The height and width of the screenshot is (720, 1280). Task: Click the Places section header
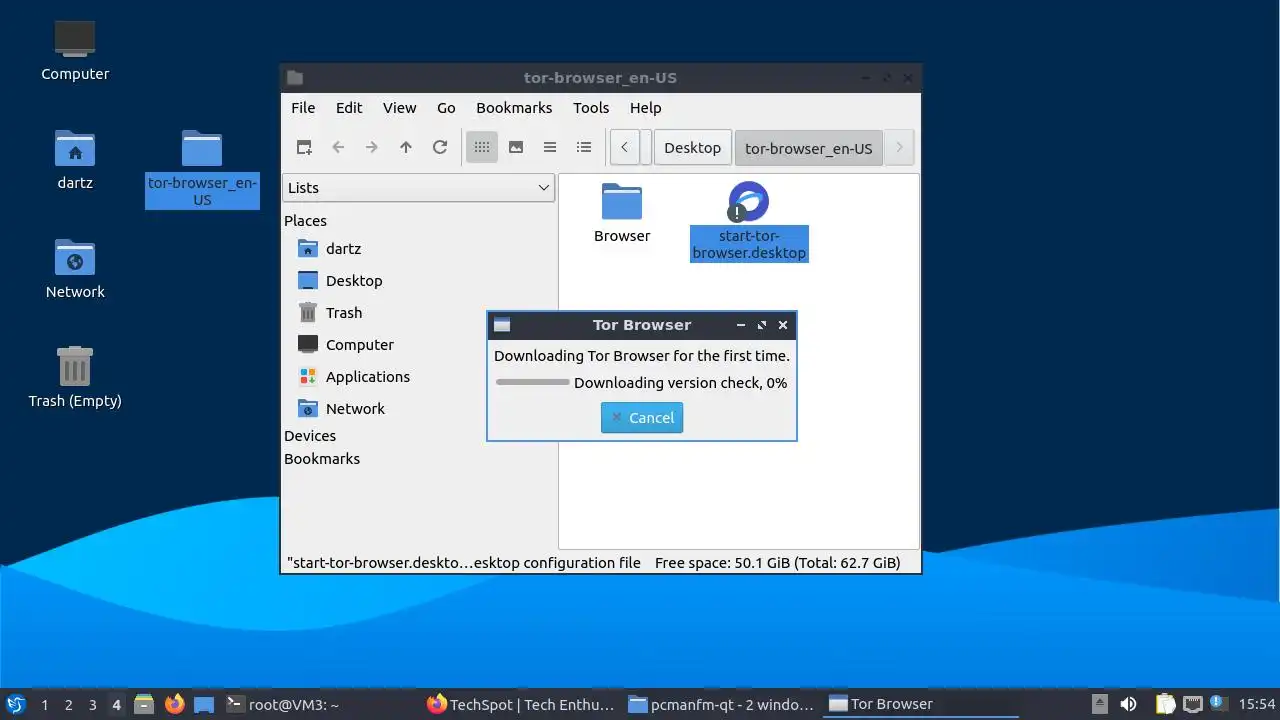point(305,221)
